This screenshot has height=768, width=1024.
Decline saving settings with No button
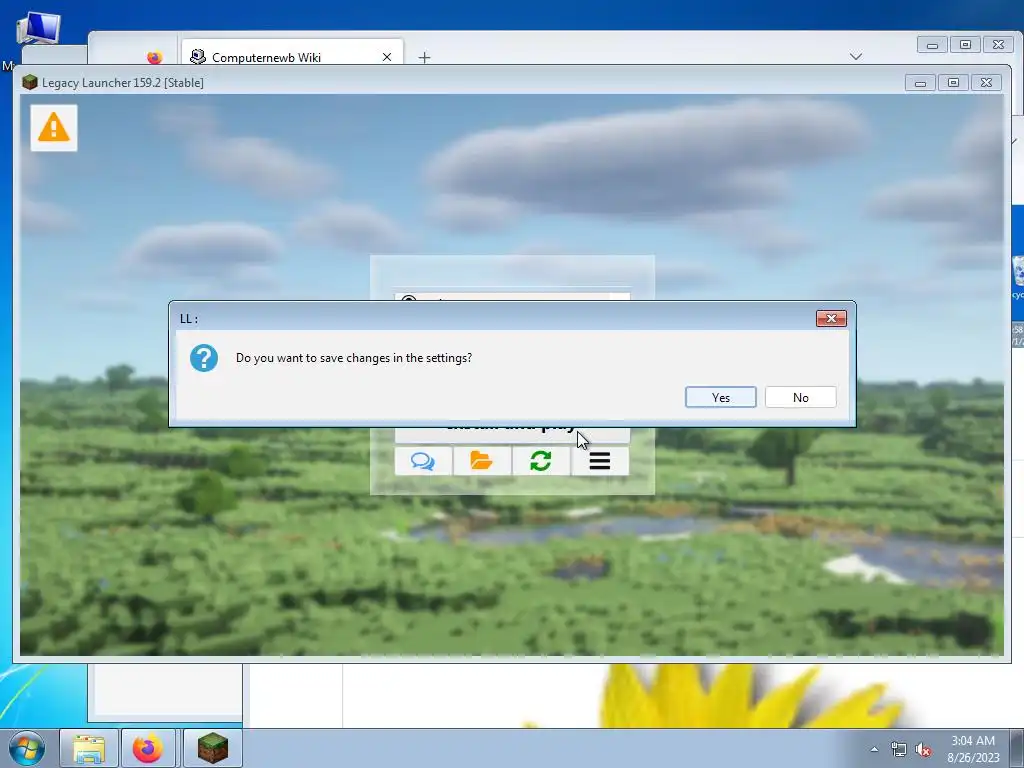pyautogui.click(x=801, y=397)
